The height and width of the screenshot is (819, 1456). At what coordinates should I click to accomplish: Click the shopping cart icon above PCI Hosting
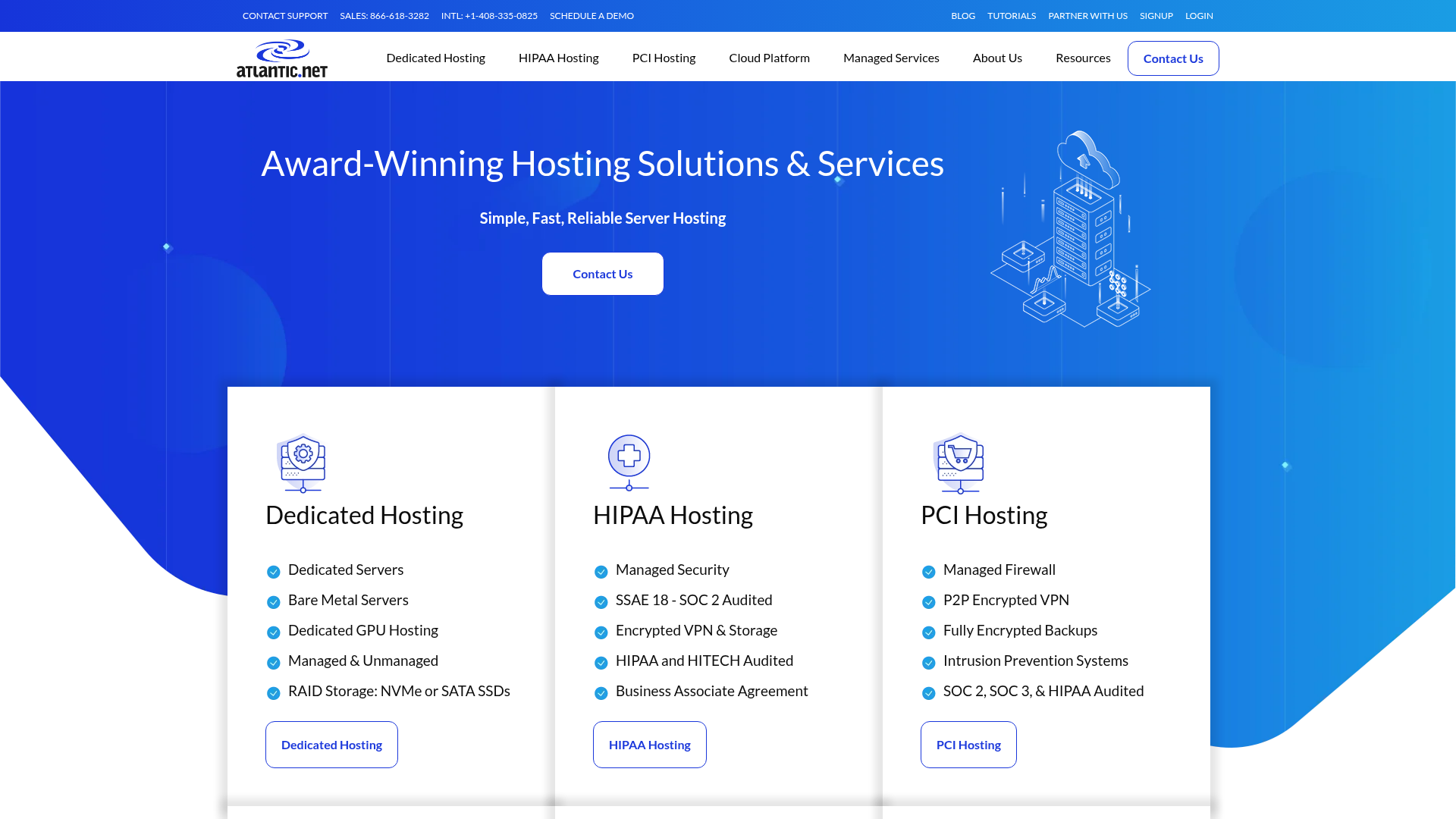coord(959,463)
